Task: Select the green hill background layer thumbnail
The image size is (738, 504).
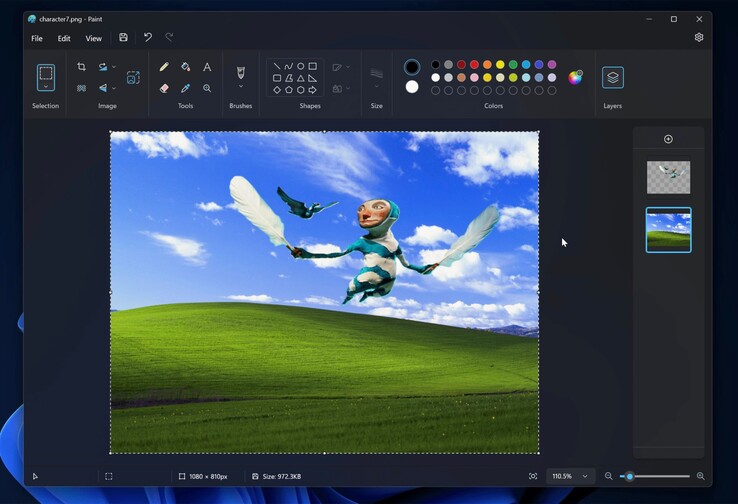Action: pos(668,230)
